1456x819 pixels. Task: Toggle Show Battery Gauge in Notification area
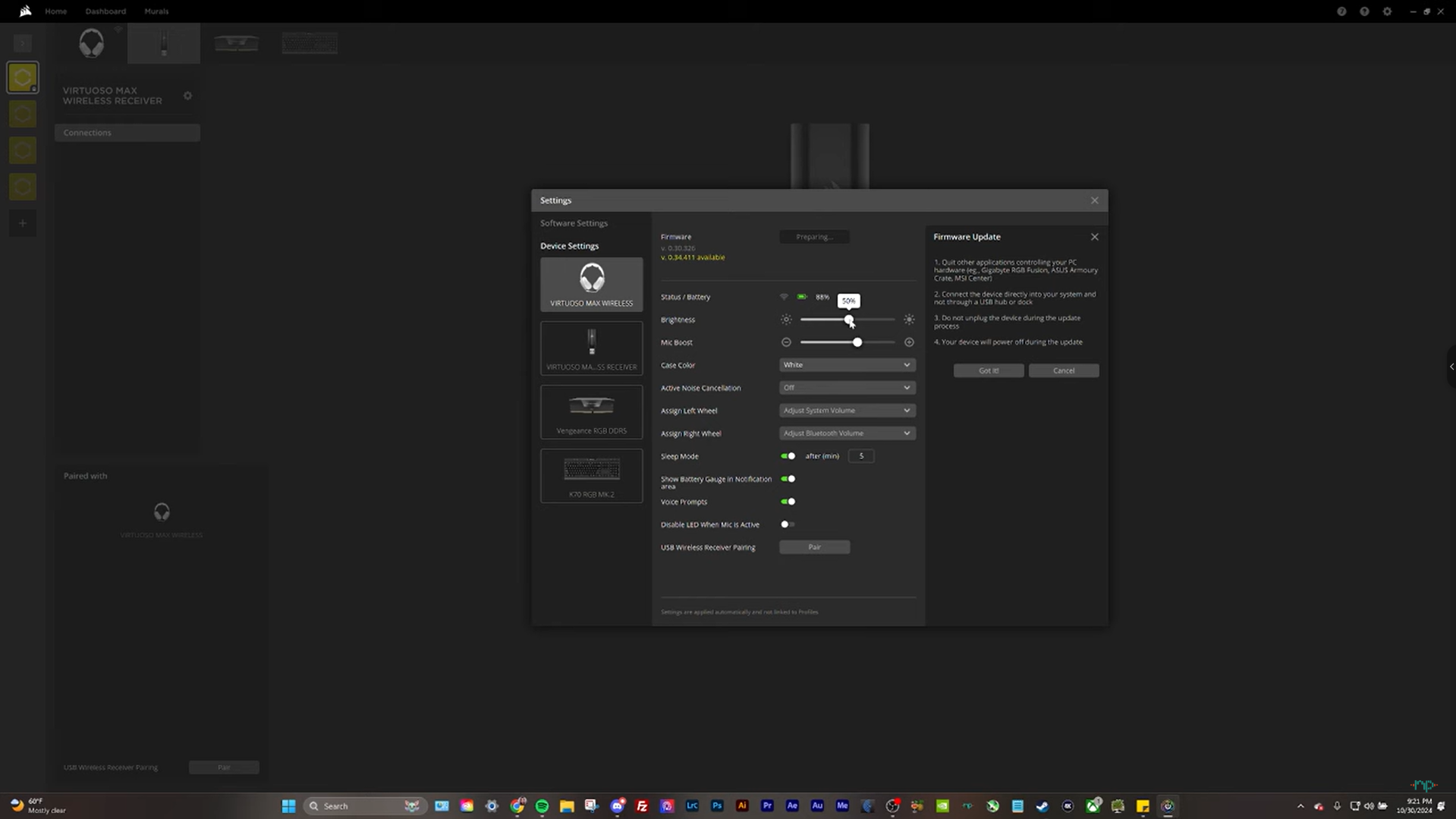pyautogui.click(x=788, y=479)
